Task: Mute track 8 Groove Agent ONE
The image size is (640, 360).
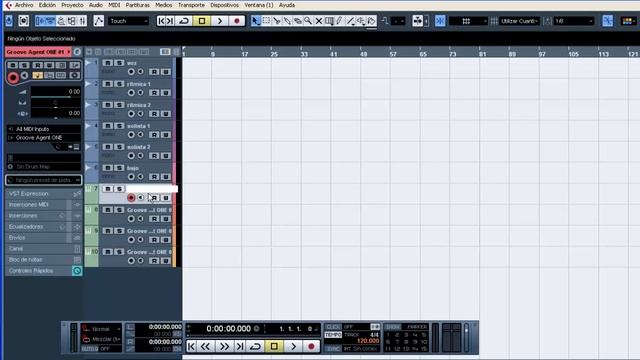Action: pyautogui.click(x=108, y=210)
